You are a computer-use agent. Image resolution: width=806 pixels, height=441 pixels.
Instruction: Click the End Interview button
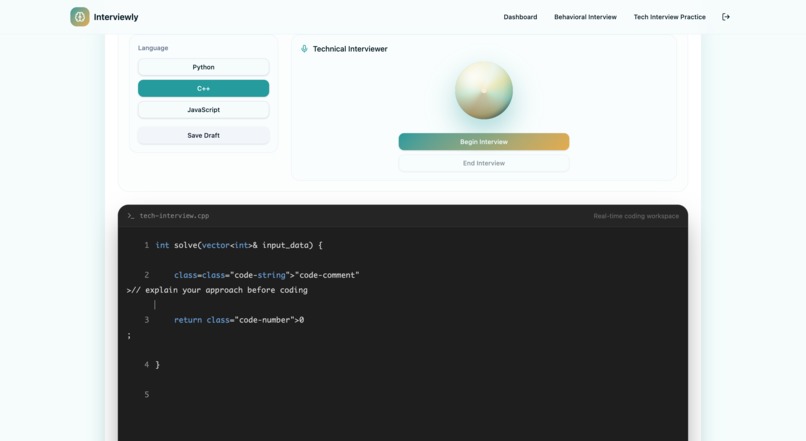484,163
